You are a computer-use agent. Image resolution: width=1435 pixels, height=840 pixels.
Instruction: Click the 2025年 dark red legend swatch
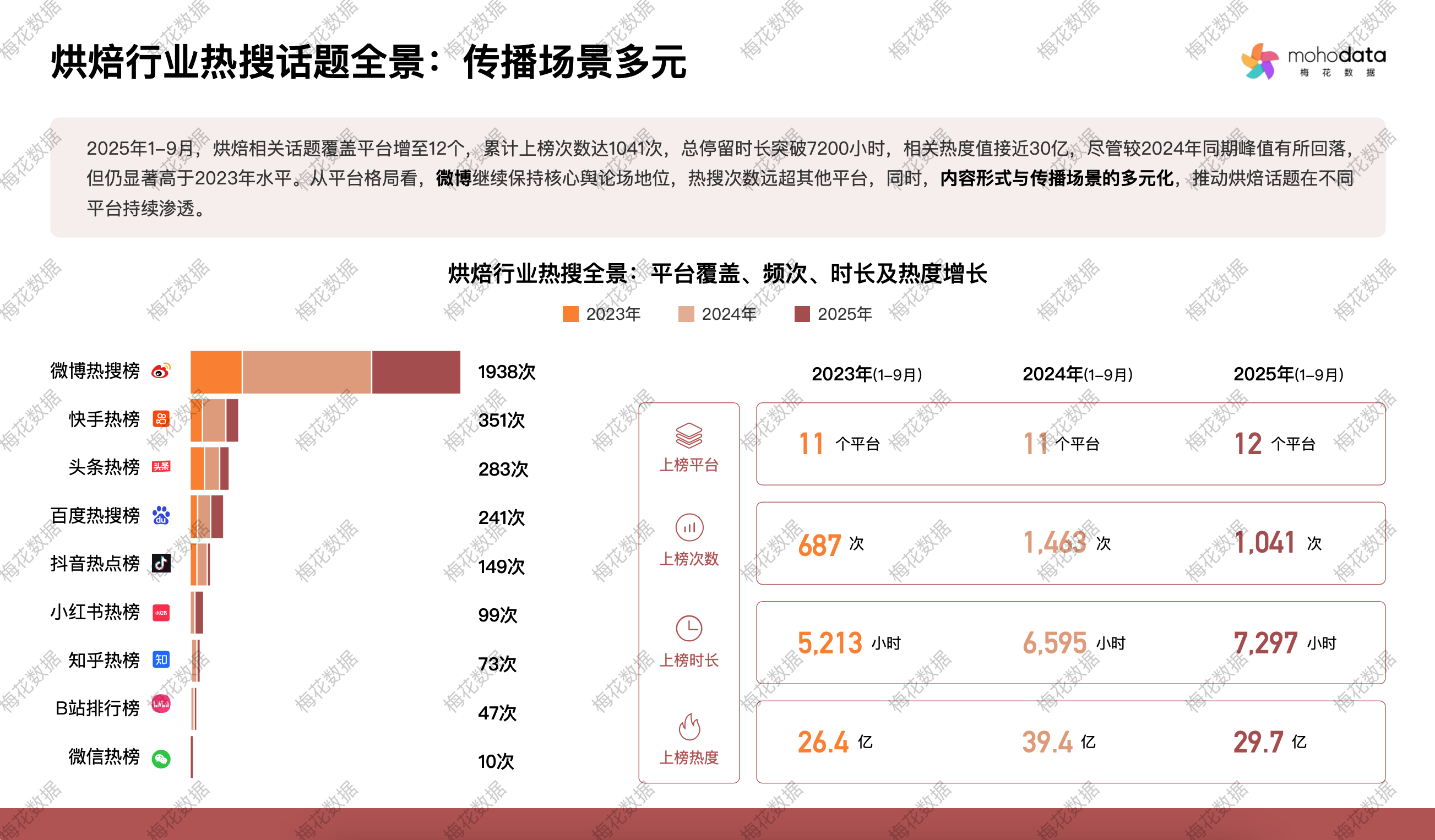pos(802,314)
